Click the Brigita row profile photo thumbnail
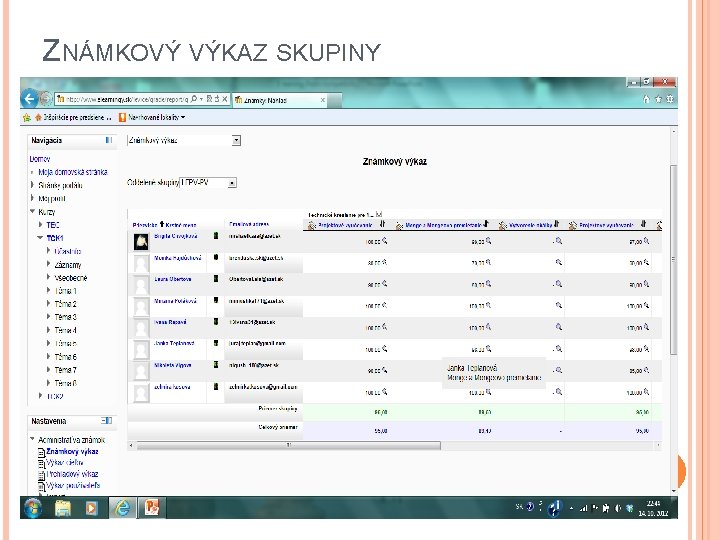The width and height of the screenshot is (720, 540). [x=141, y=242]
